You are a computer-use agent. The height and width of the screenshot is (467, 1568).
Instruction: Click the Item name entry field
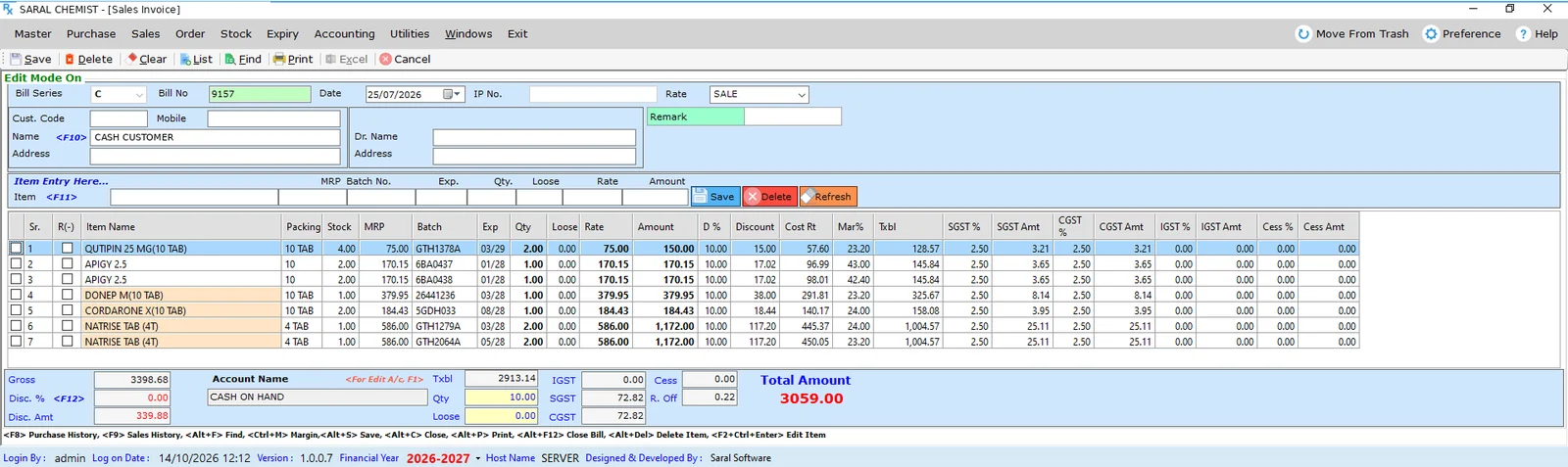tap(194, 197)
